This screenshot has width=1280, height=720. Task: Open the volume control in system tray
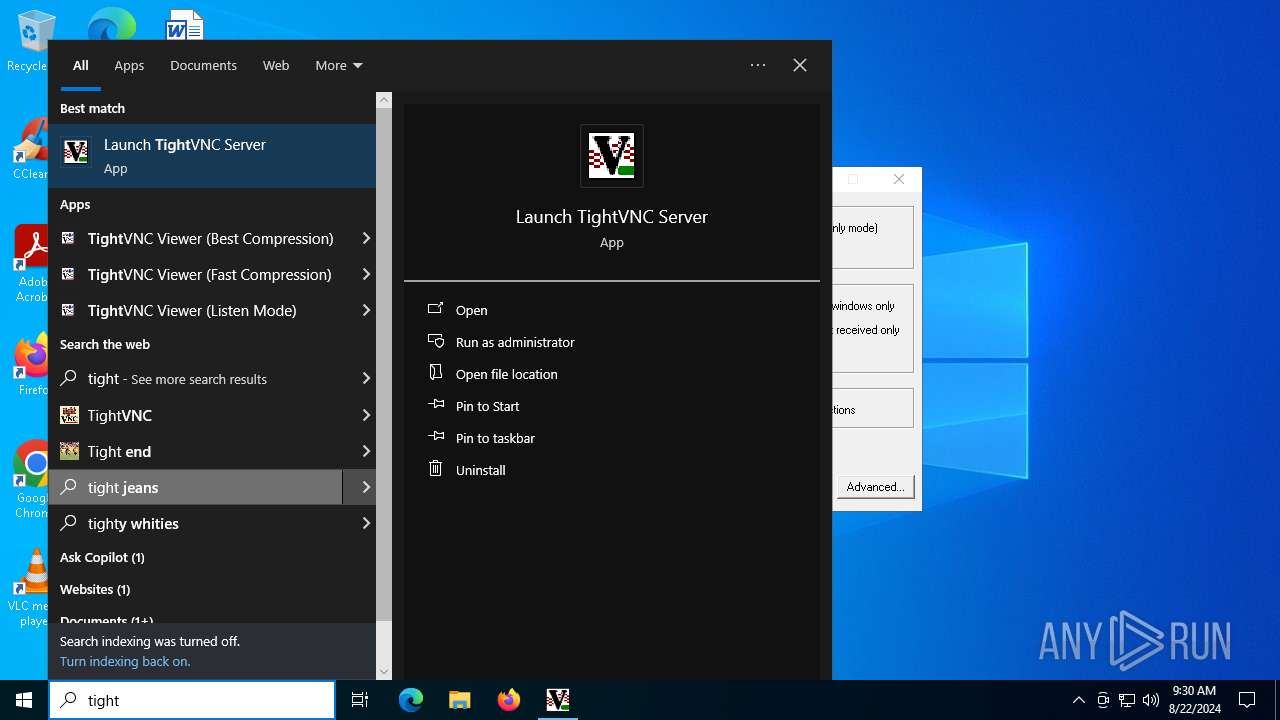(1151, 700)
